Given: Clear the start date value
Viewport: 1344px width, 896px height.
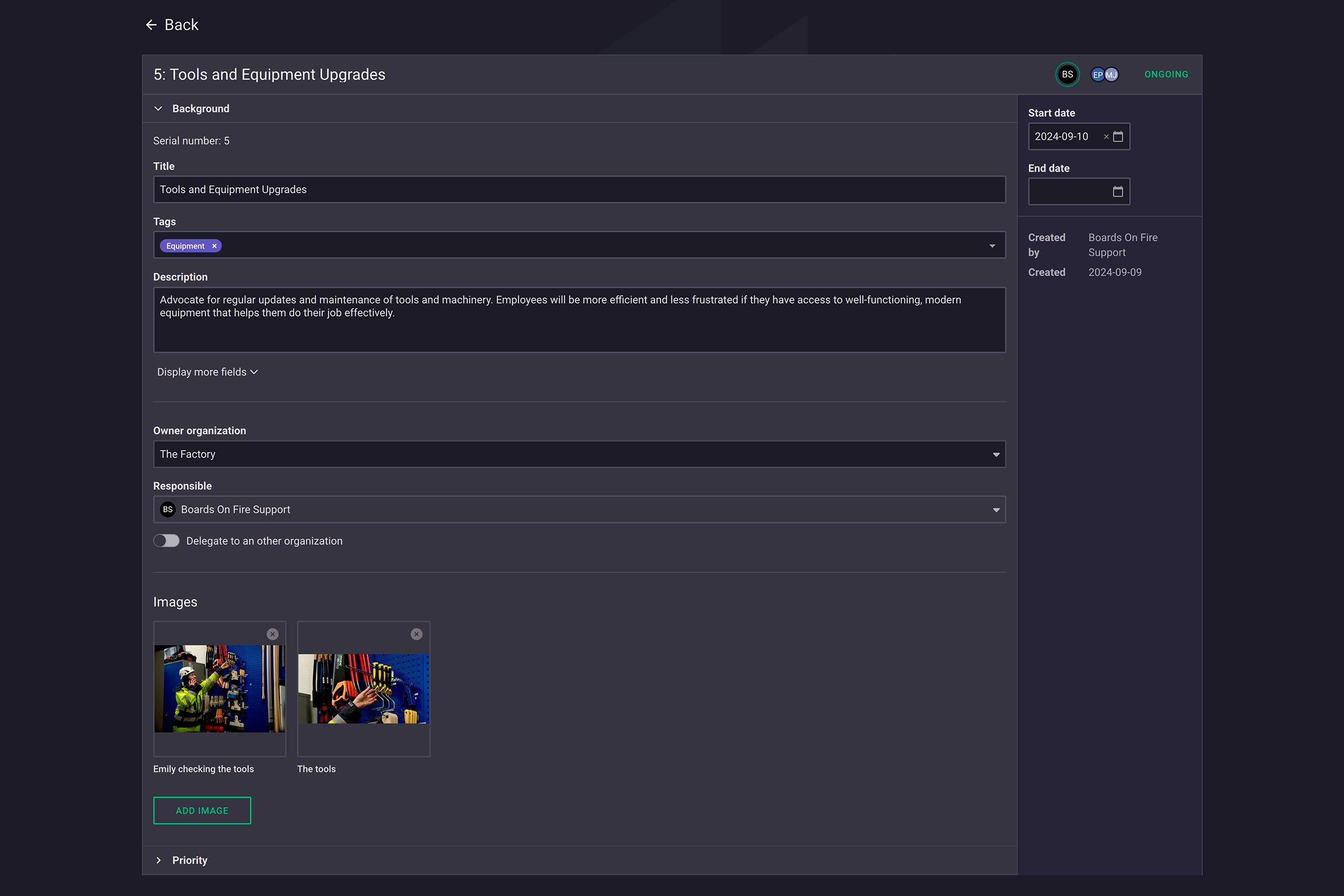Looking at the screenshot, I should pyautogui.click(x=1107, y=137).
